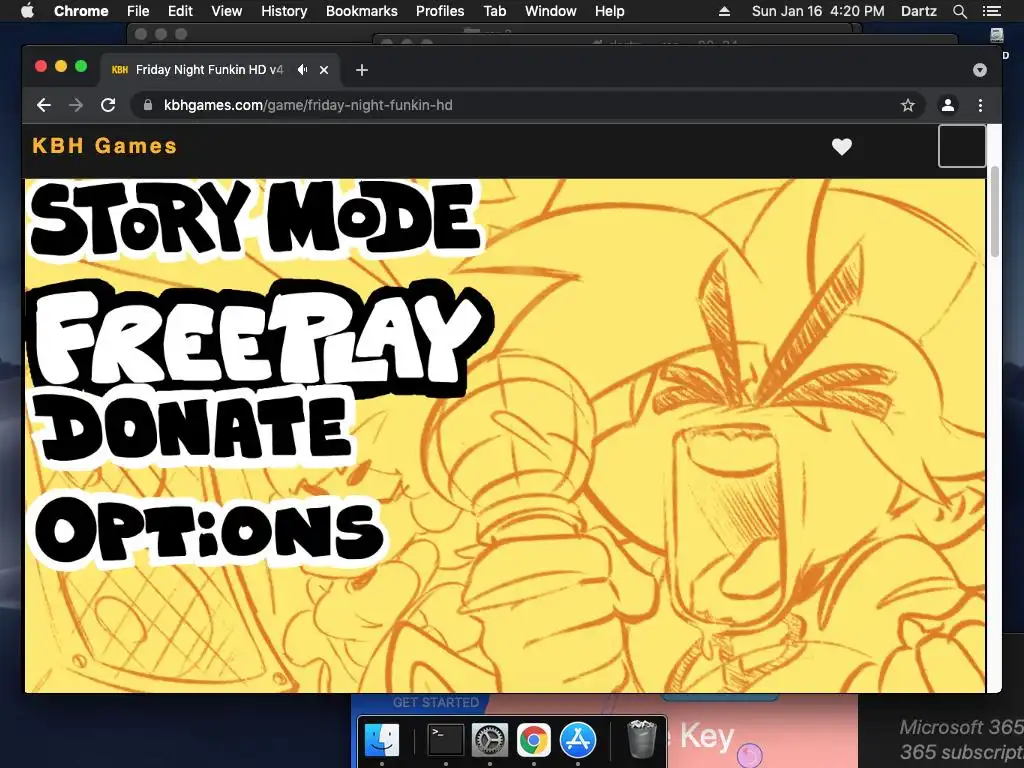Open the Bookmarks menu
The height and width of the screenshot is (768, 1024).
click(361, 11)
